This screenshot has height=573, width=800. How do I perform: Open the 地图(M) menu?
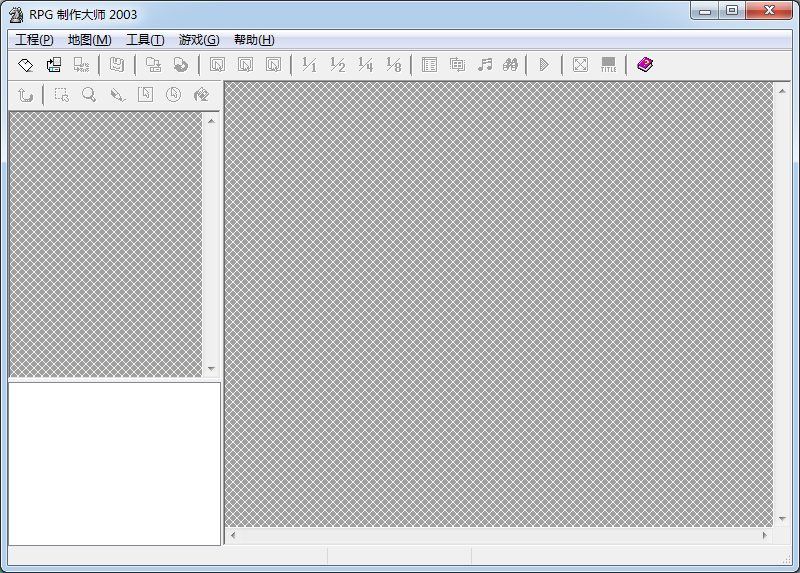tap(89, 40)
